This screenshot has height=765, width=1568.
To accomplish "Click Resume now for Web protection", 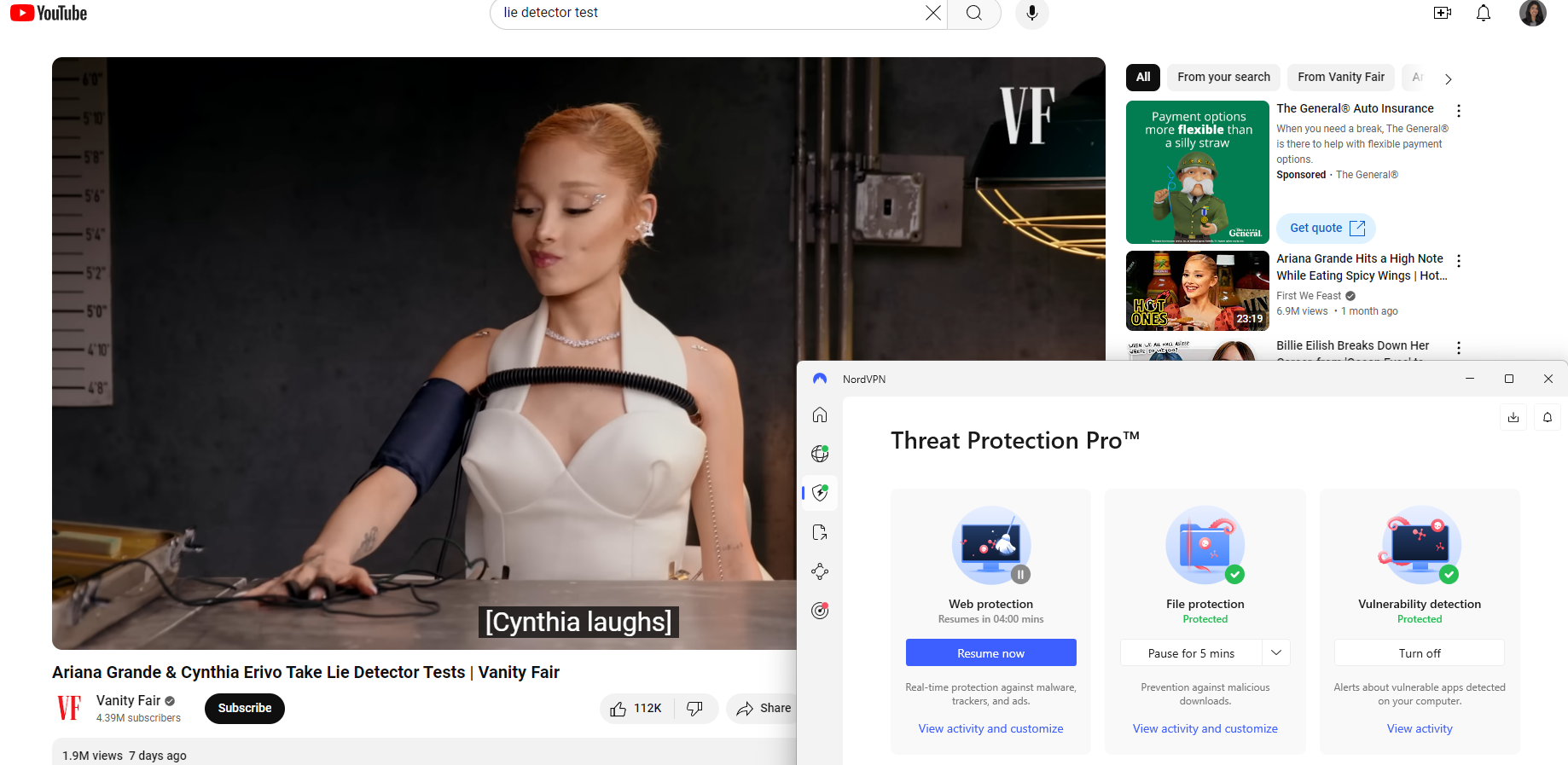I will [x=990, y=653].
